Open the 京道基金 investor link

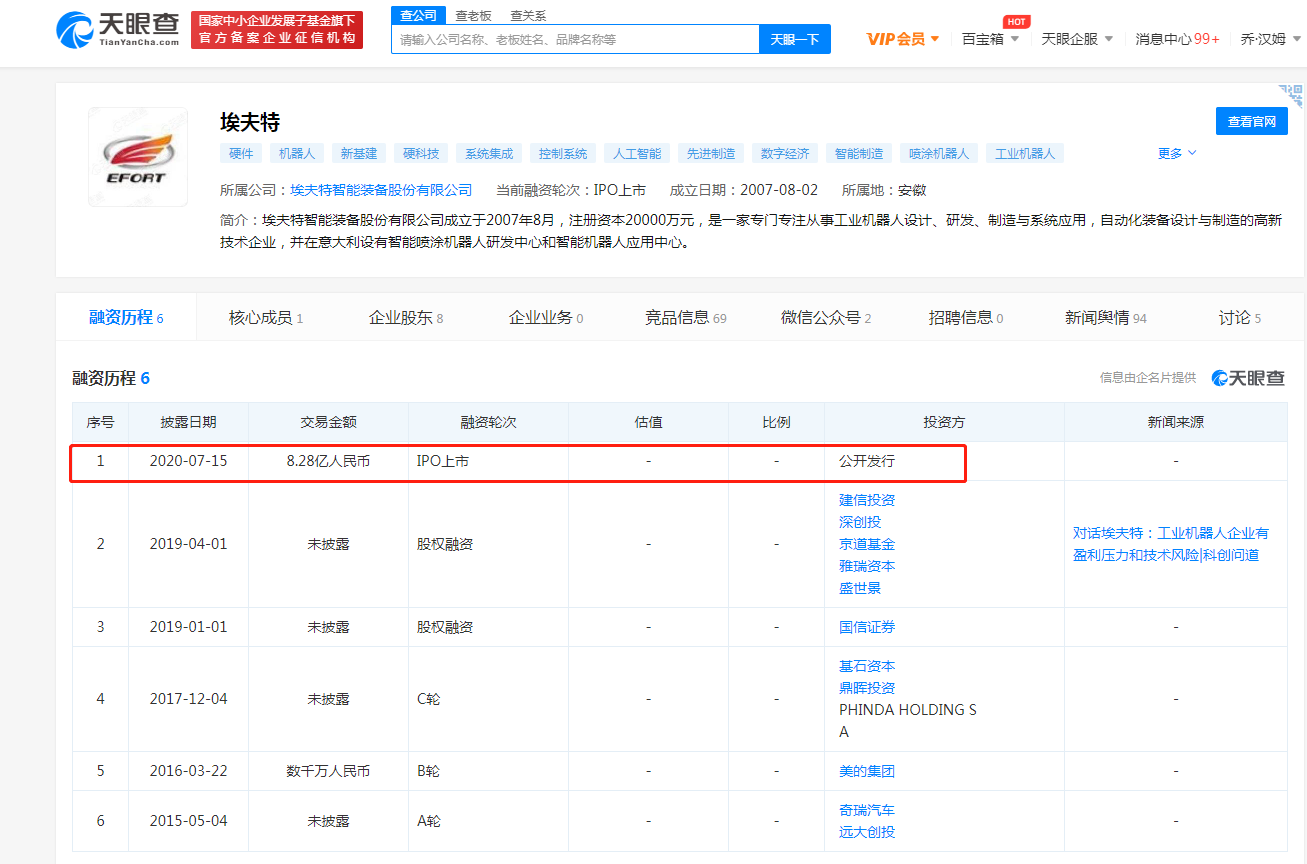click(867, 544)
